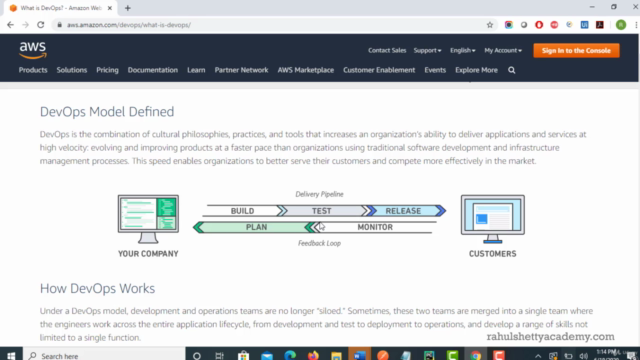The width and height of the screenshot is (640, 360).
Task: Open the Adobe Acrobat extension icon
Action: (600, 25)
